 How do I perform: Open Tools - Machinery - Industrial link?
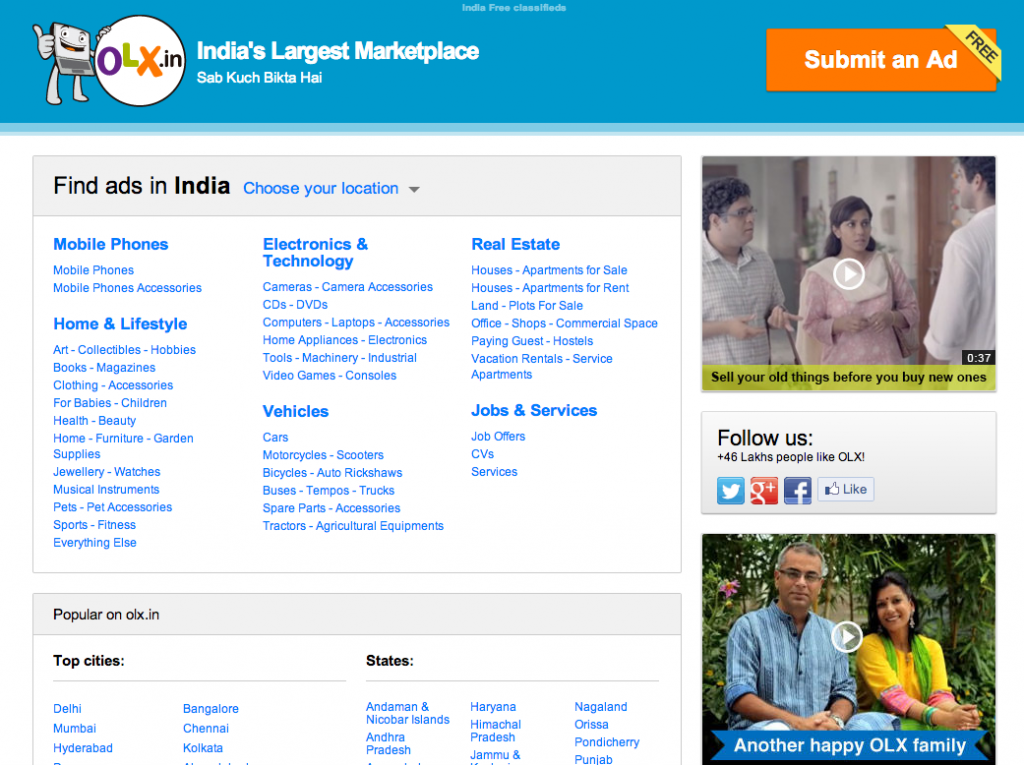(340, 358)
